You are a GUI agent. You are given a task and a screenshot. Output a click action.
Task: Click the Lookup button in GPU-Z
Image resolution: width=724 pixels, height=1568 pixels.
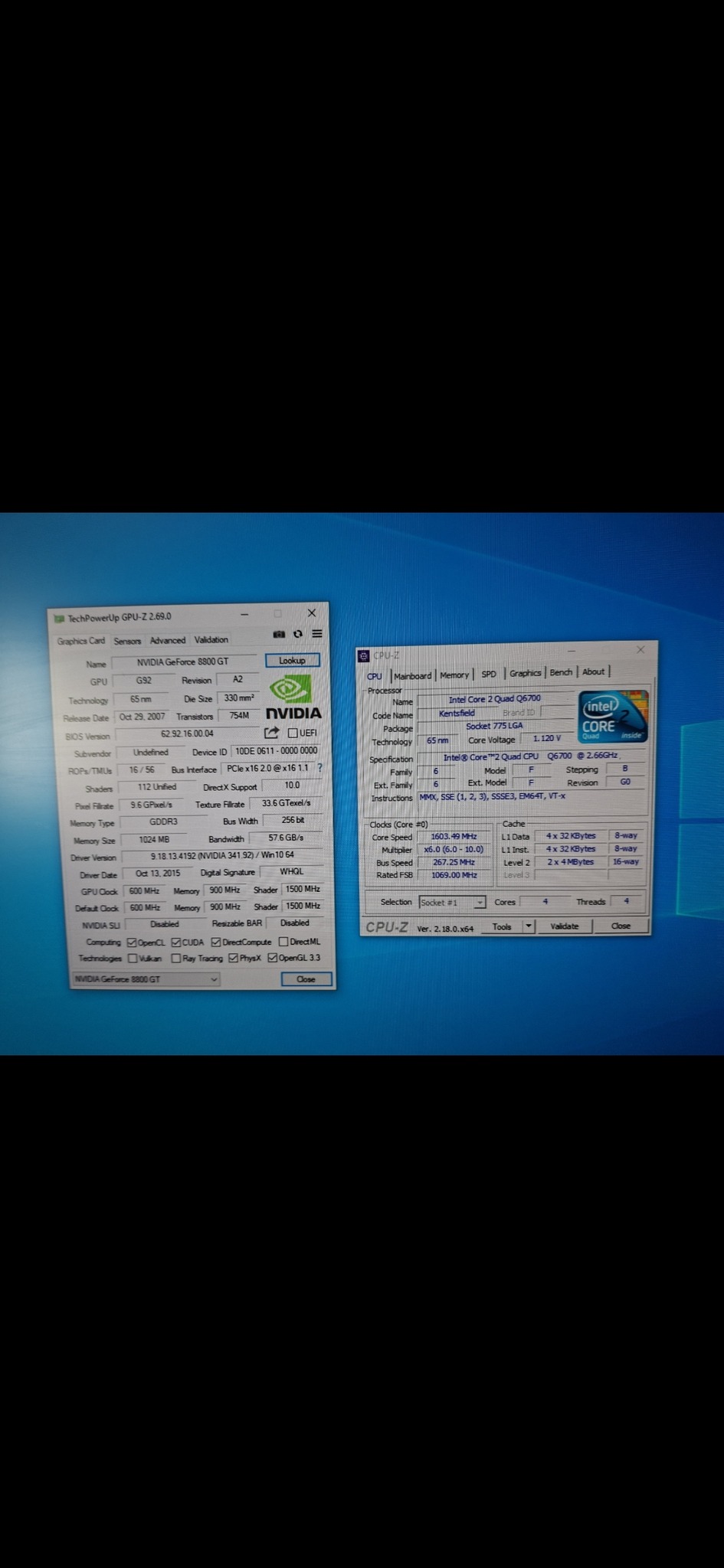(292, 661)
